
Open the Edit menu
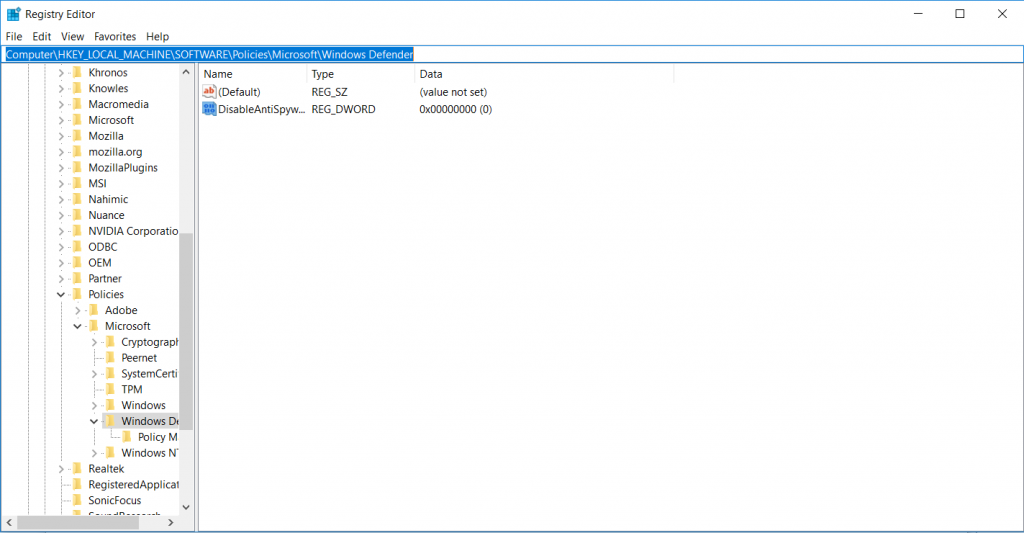[x=41, y=36]
